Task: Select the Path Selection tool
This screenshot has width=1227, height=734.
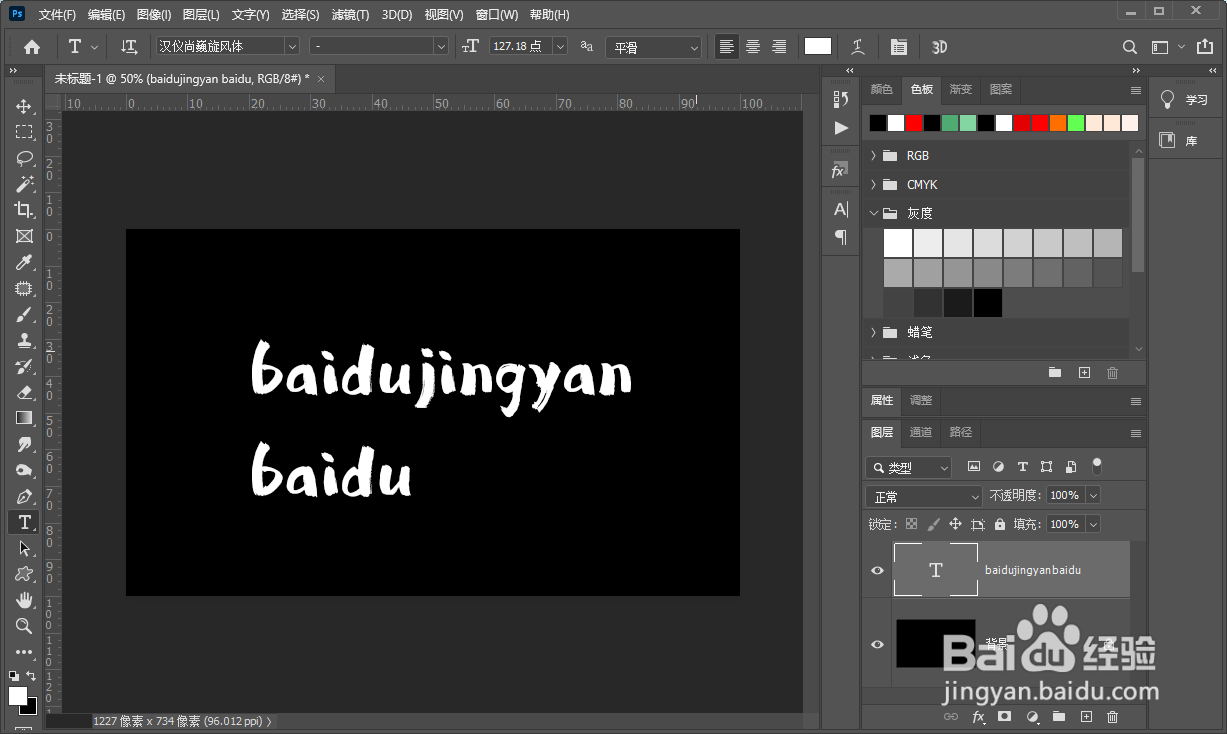Action: tap(24, 548)
